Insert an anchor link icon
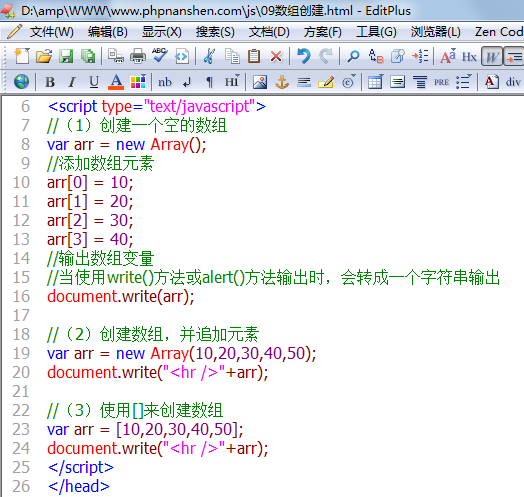Viewport: 524px width, 497px height. 282,82
